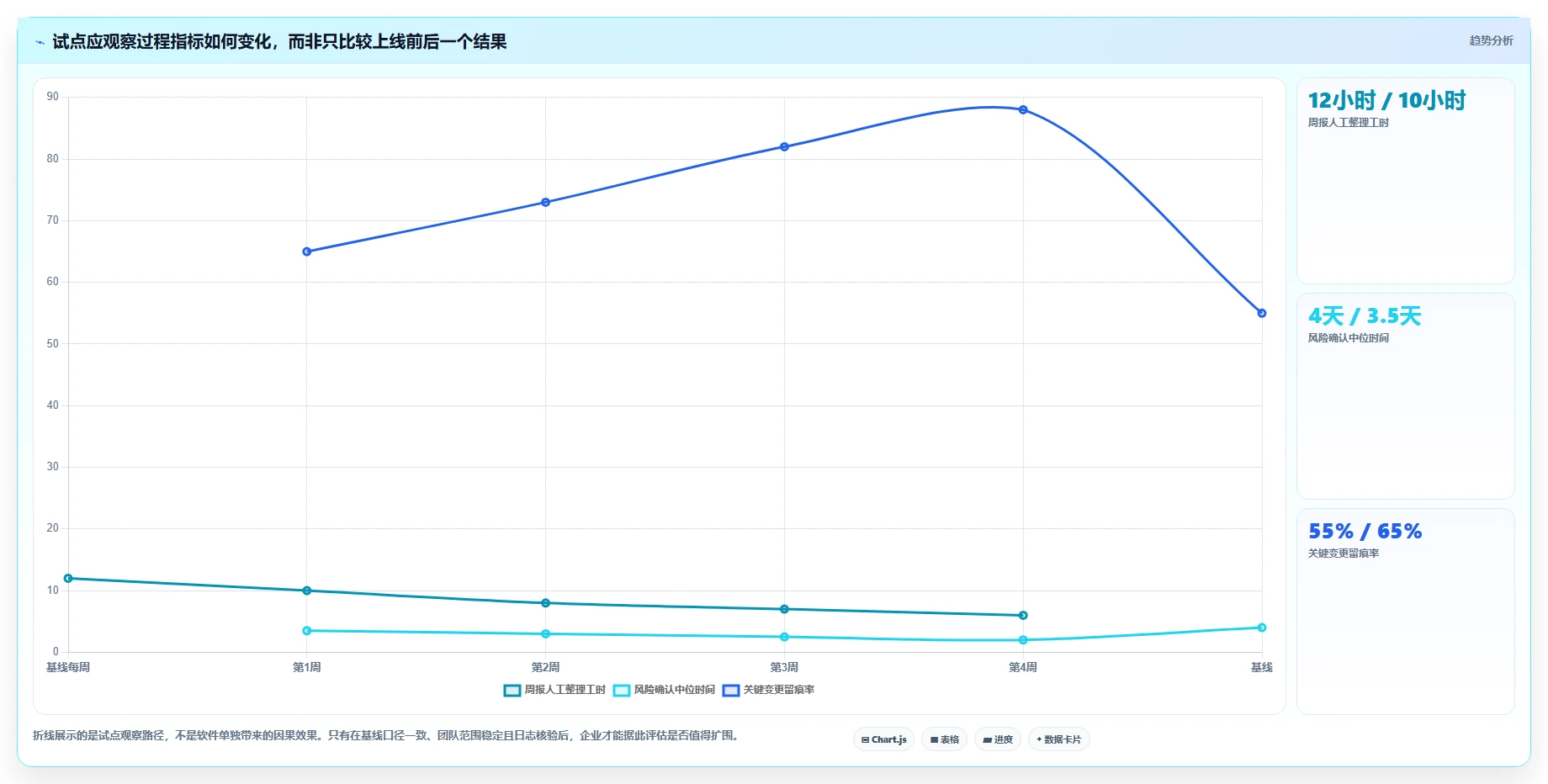
Task: Select the 进度 chip
Action: click(998, 739)
